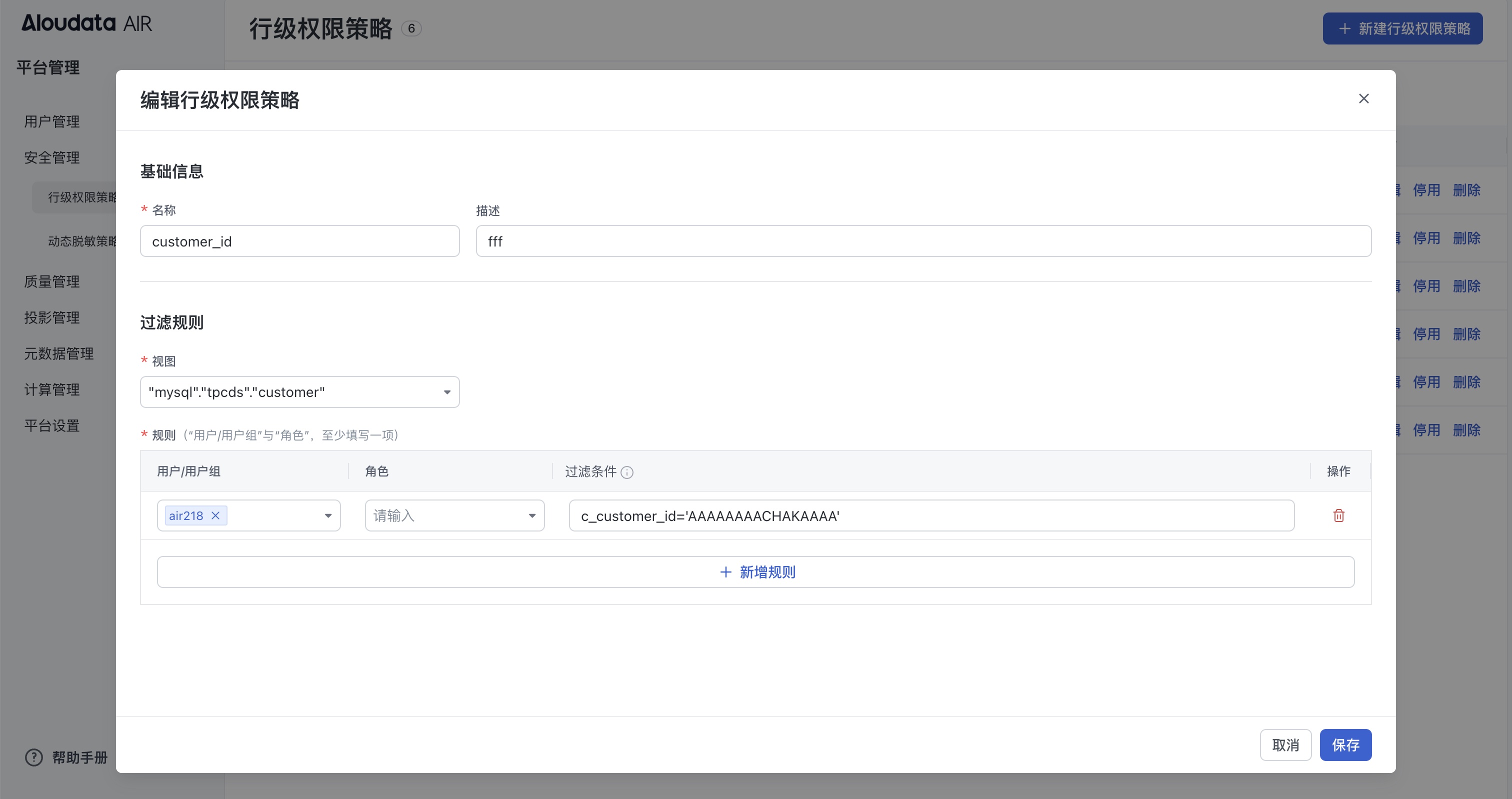Show filter condition info tooltip icon
The width and height of the screenshot is (1512, 799).
point(627,472)
